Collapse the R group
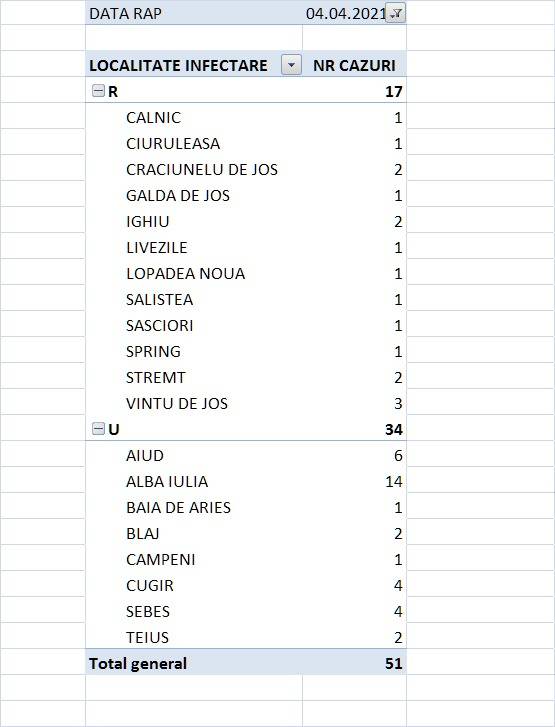This screenshot has width=555, height=727. click(98, 91)
